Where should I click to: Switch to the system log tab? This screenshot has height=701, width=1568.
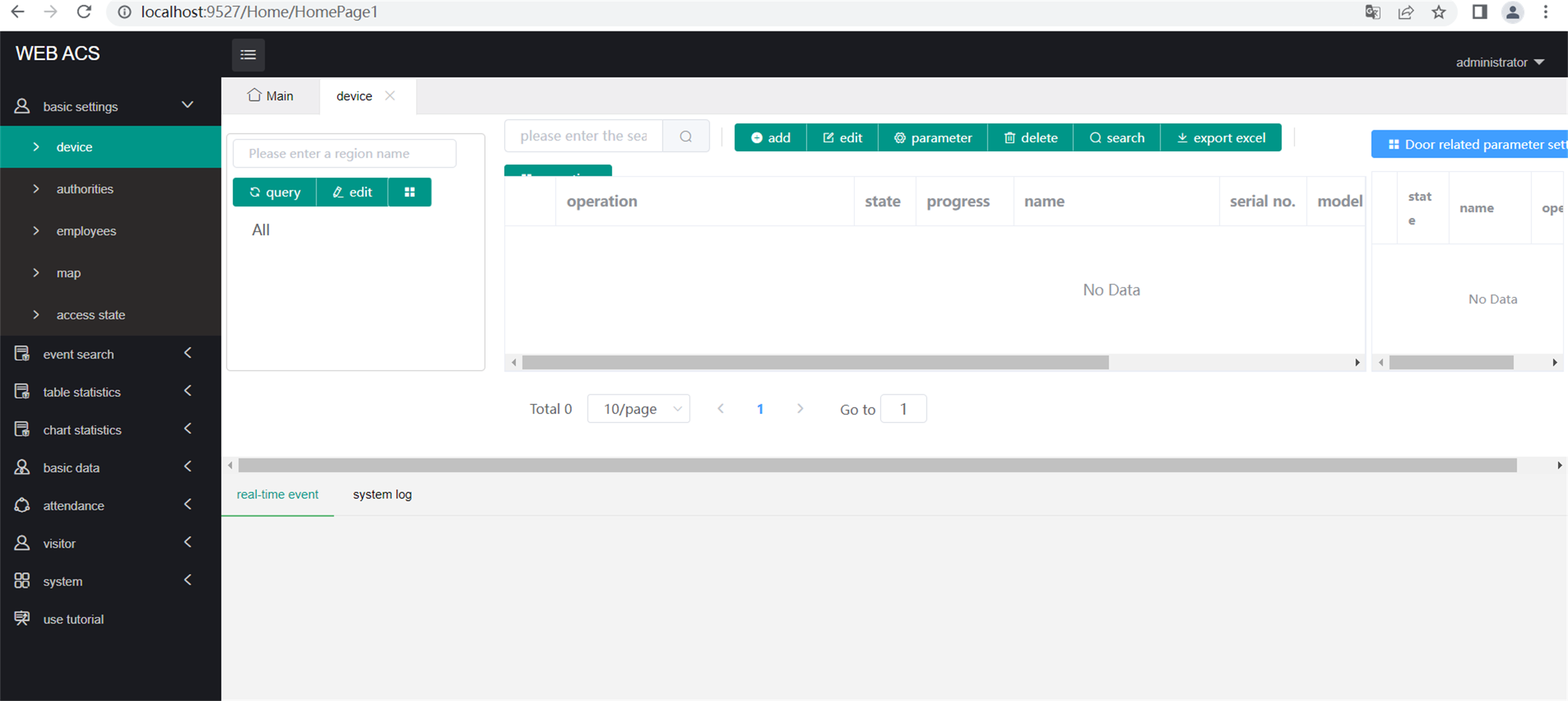pyautogui.click(x=382, y=494)
